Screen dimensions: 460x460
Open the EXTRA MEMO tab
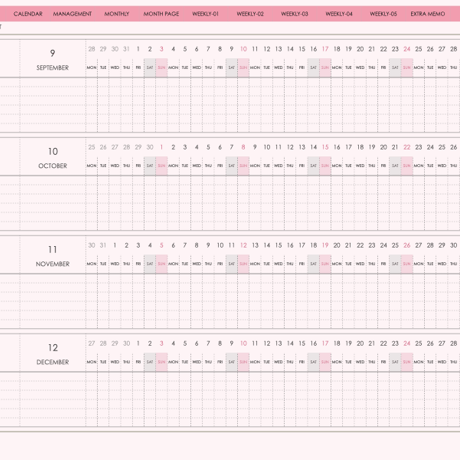pyautogui.click(x=428, y=14)
